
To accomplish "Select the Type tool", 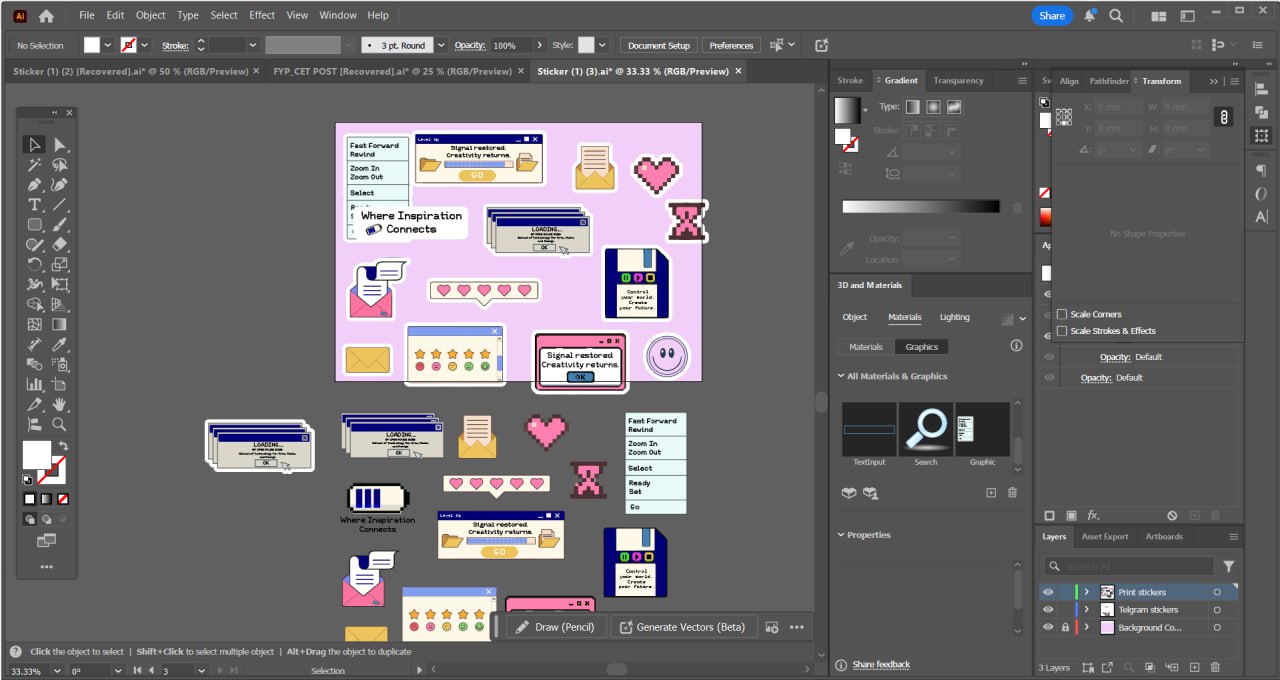I will (35, 205).
